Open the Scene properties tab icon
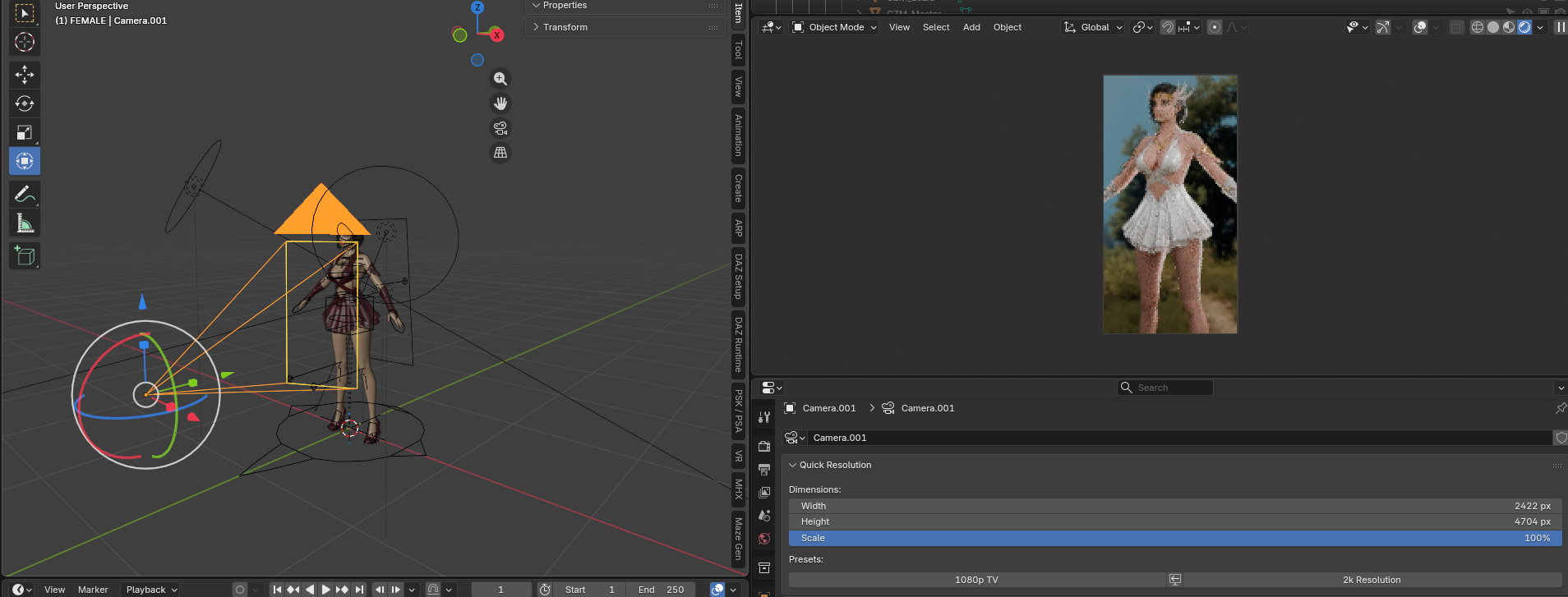This screenshot has width=1568, height=597. [764, 515]
